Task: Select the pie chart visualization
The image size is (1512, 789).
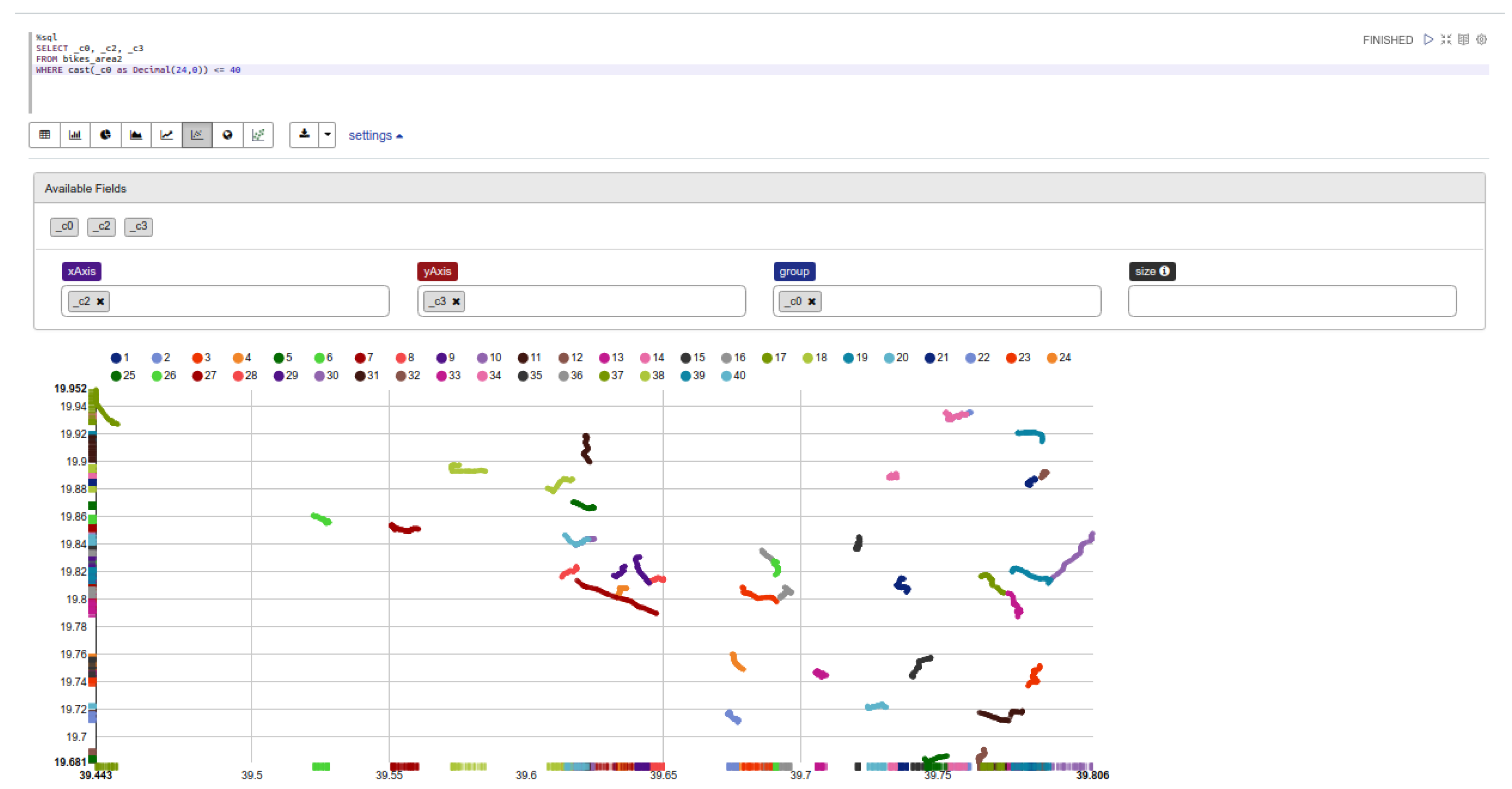Action: click(x=106, y=135)
